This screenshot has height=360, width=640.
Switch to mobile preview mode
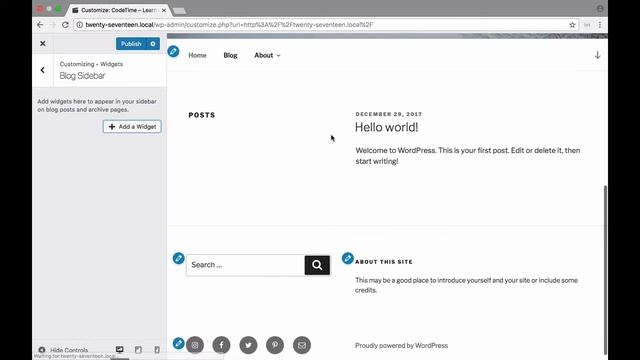coord(157,349)
